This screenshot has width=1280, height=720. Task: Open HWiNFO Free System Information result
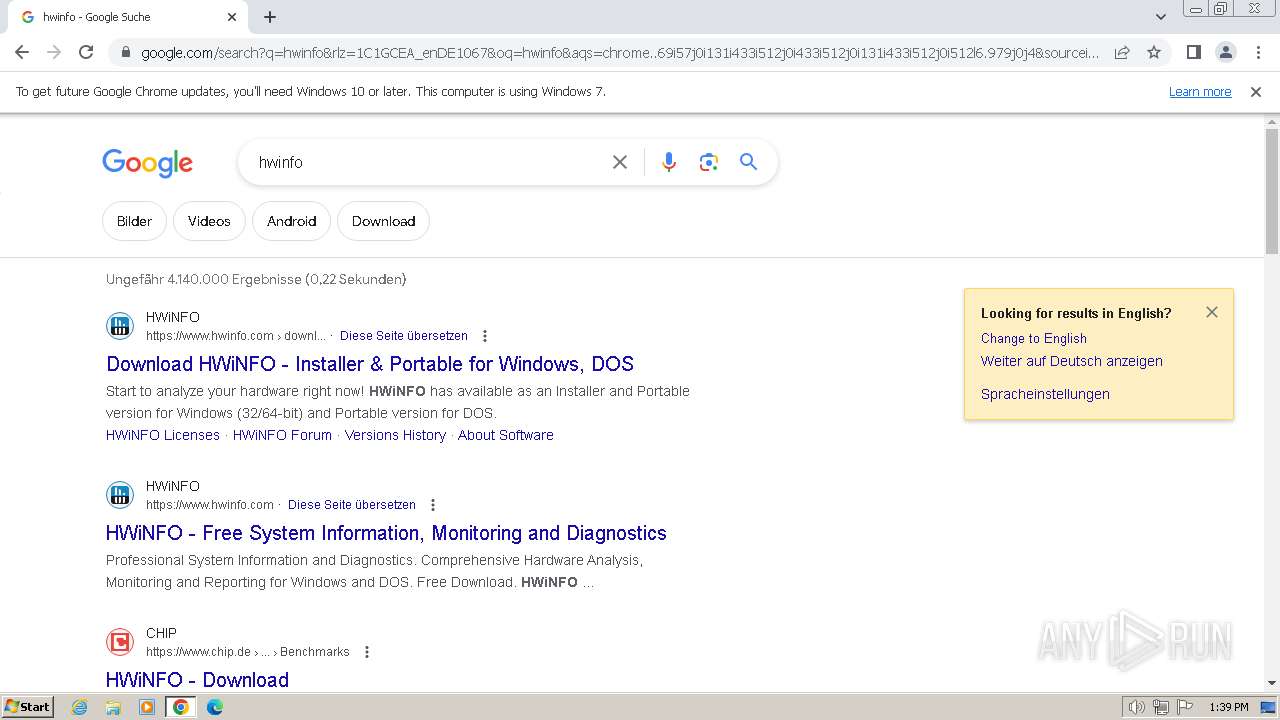click(x=386, y=533)
